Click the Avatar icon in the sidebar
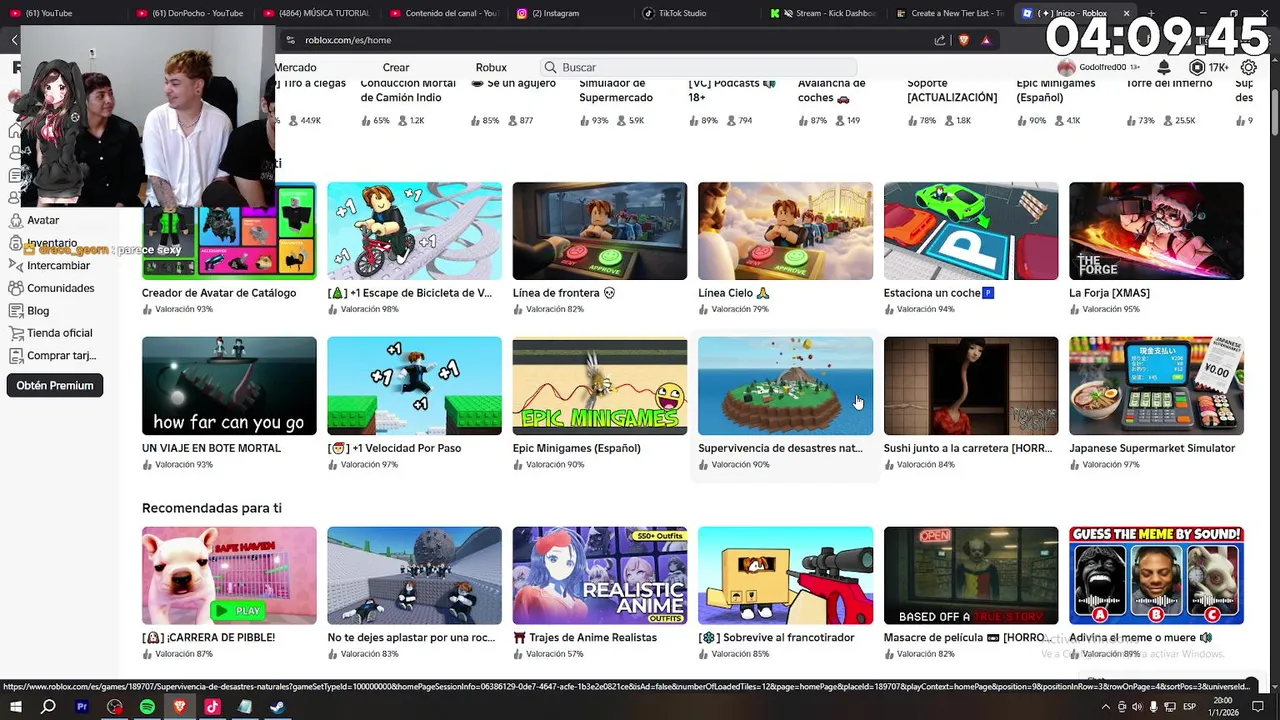 [x=15, y=220]
